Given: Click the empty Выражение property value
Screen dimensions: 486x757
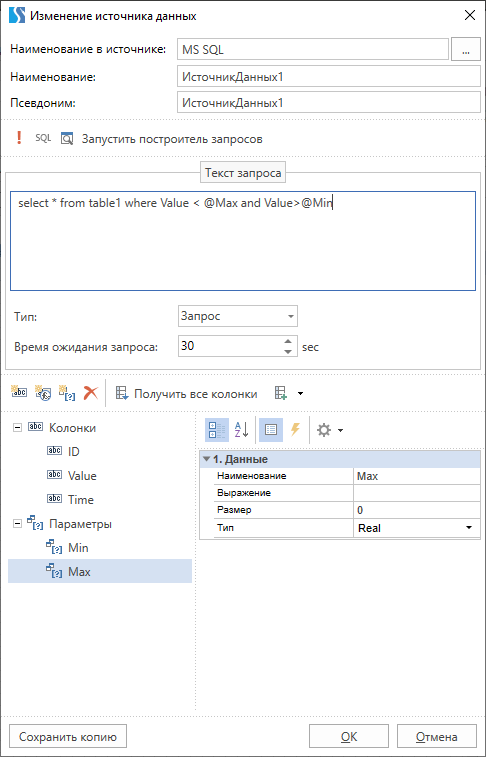Looking at the screenshot, I should (417, 493).
